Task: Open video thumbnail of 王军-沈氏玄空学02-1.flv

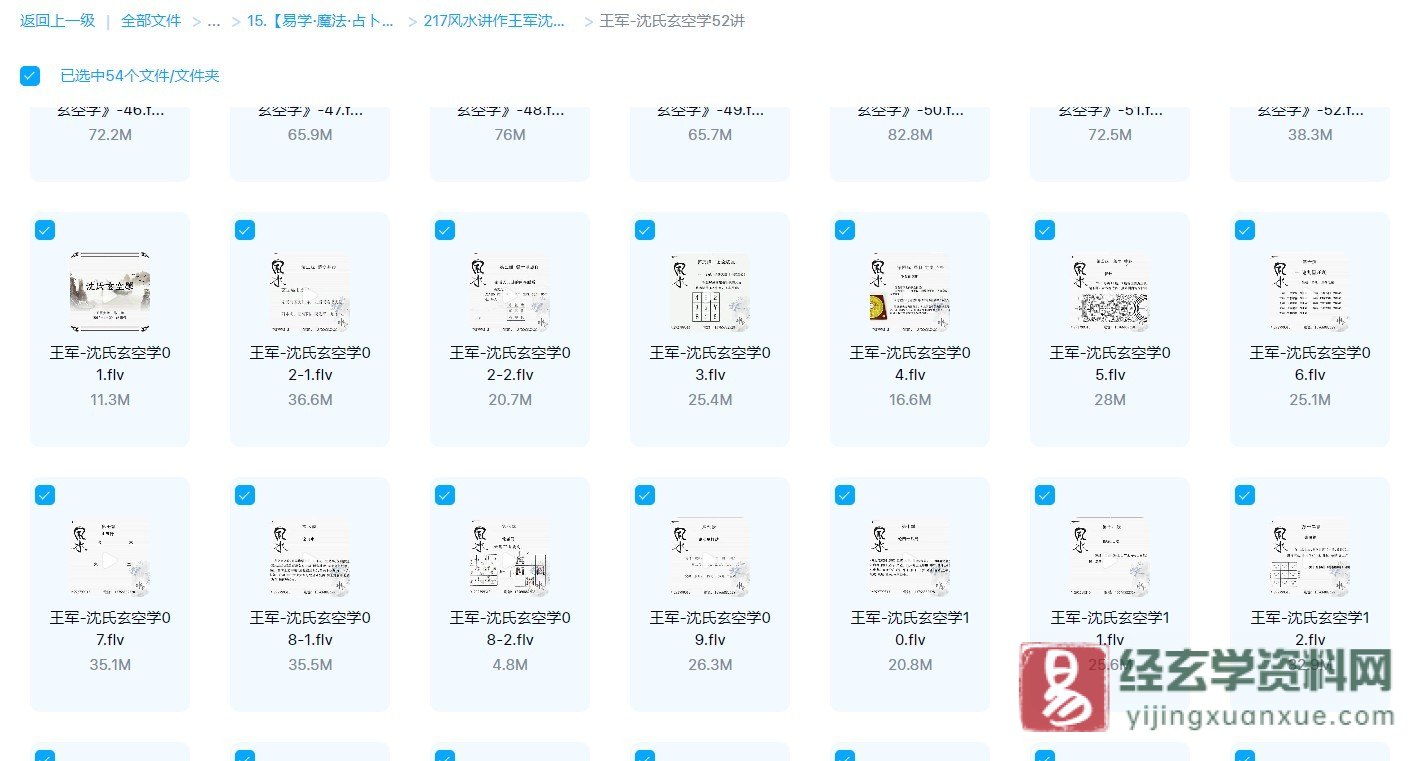Action: click(310, 292)
